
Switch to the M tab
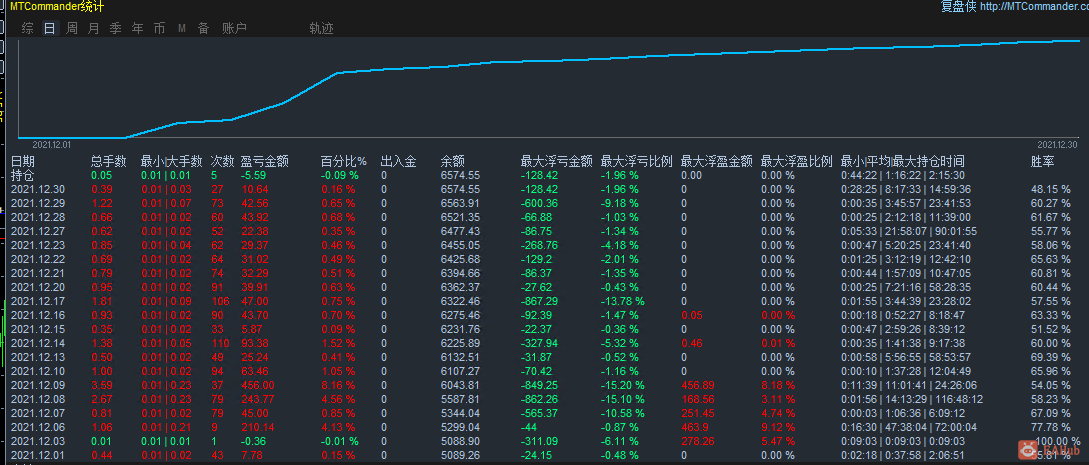click(182, 28)
